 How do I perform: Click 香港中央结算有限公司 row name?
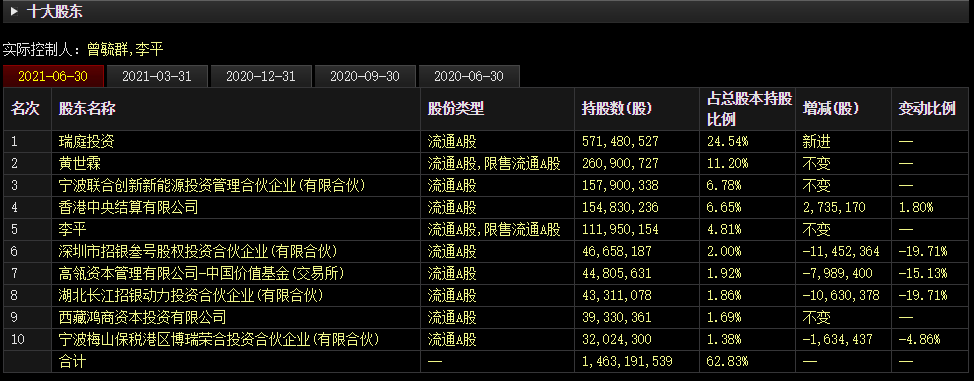pyautogui.click(x=128, y=208)
